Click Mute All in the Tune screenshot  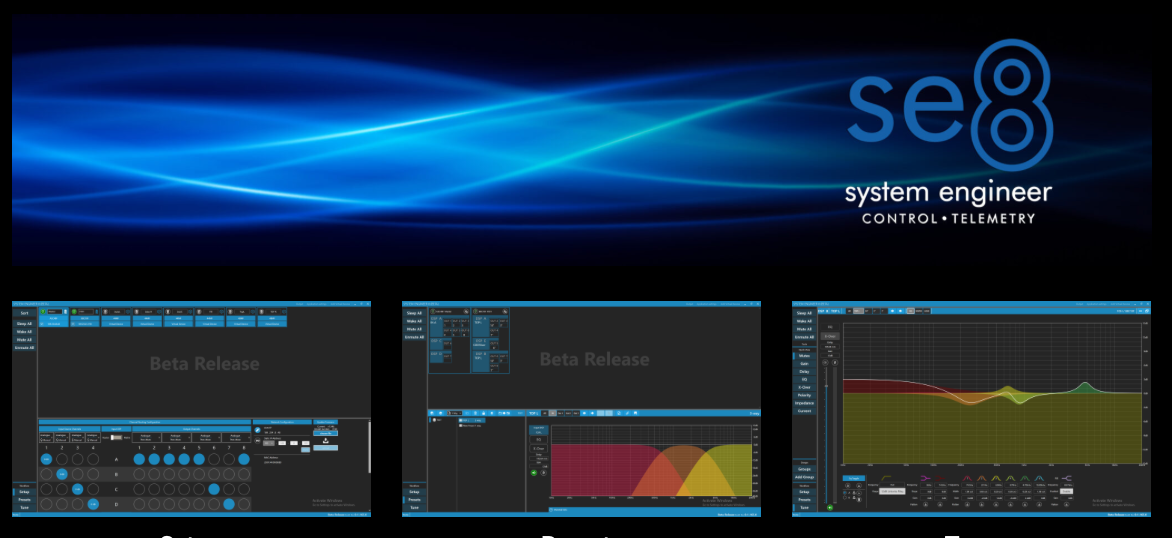[x=804, y=329]
